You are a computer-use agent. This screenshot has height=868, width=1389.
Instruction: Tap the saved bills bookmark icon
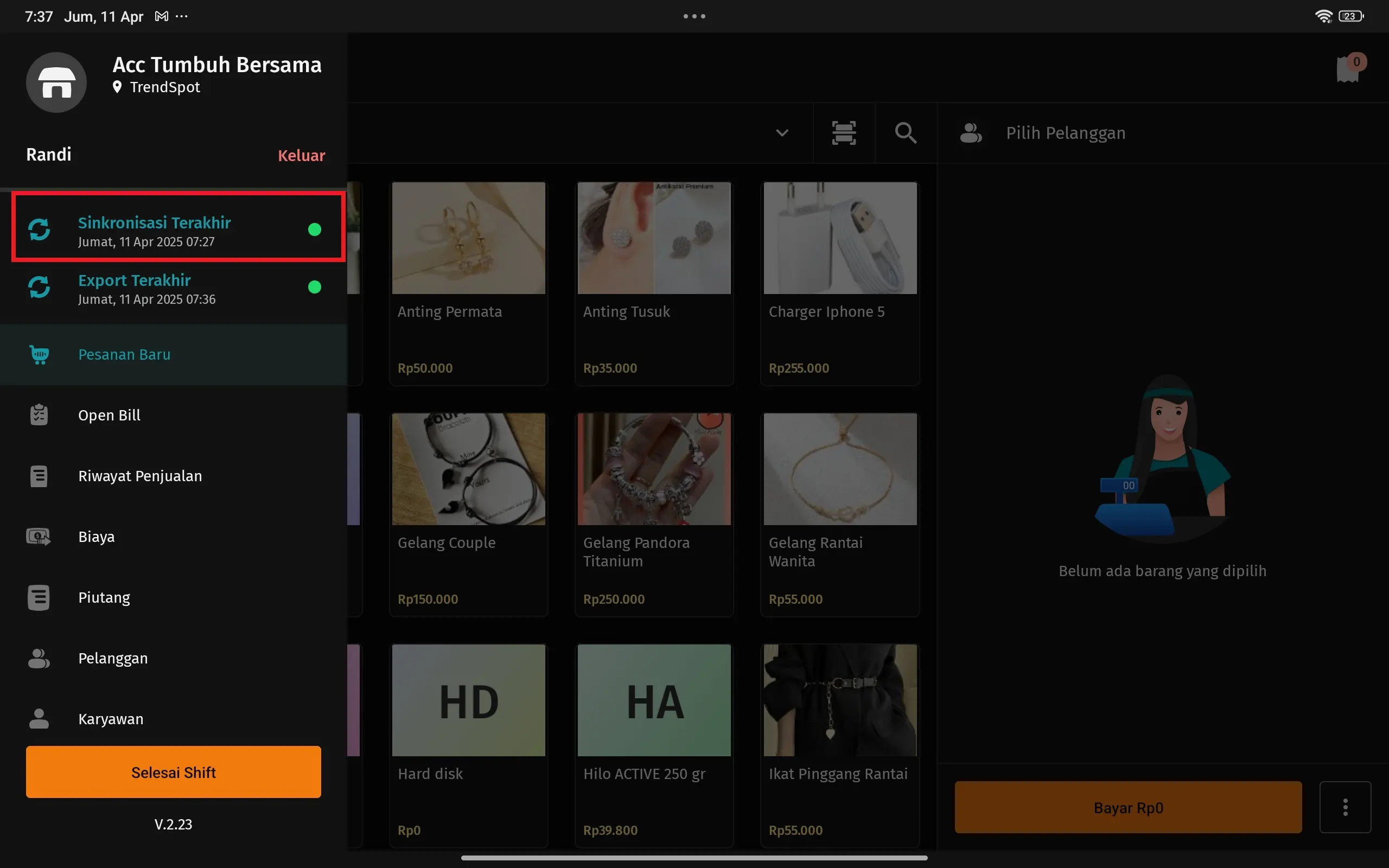1347,70
